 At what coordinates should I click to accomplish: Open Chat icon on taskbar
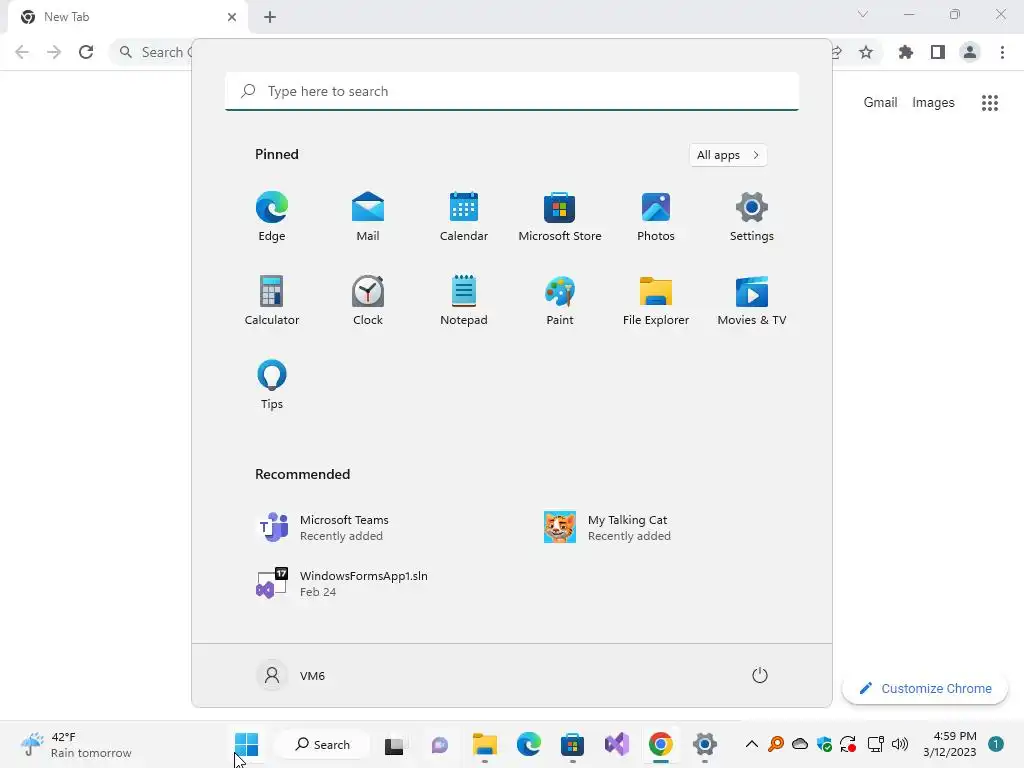coord(440,744)
